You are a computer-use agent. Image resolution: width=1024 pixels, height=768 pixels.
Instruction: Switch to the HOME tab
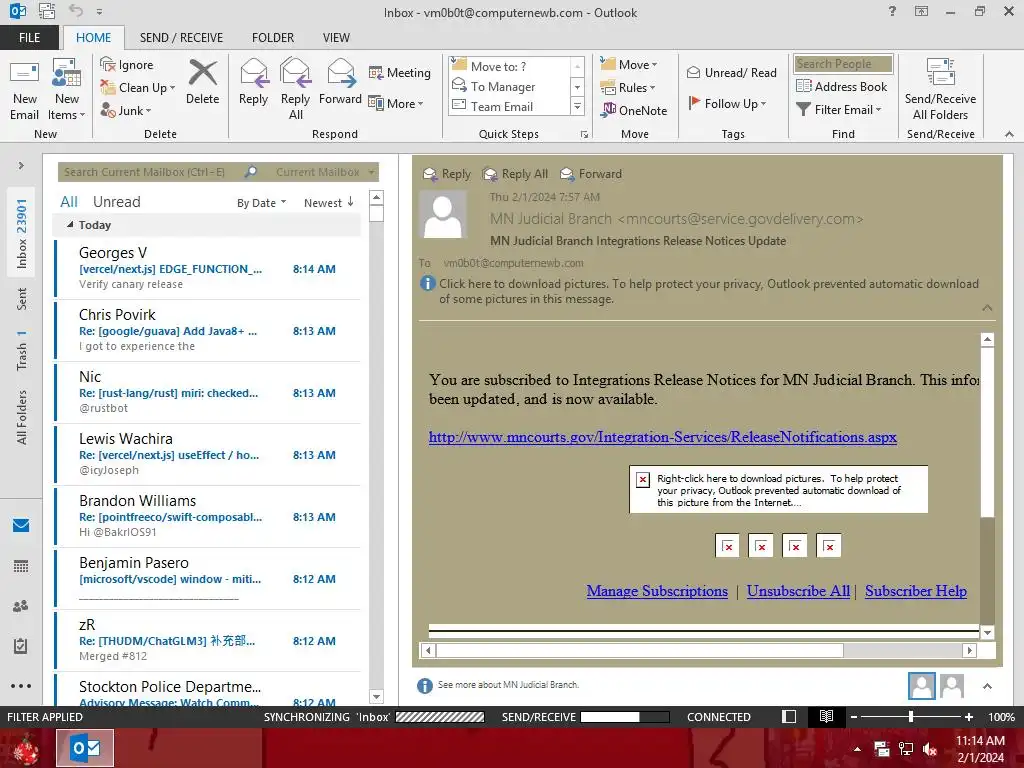click(x=93, y=38)
